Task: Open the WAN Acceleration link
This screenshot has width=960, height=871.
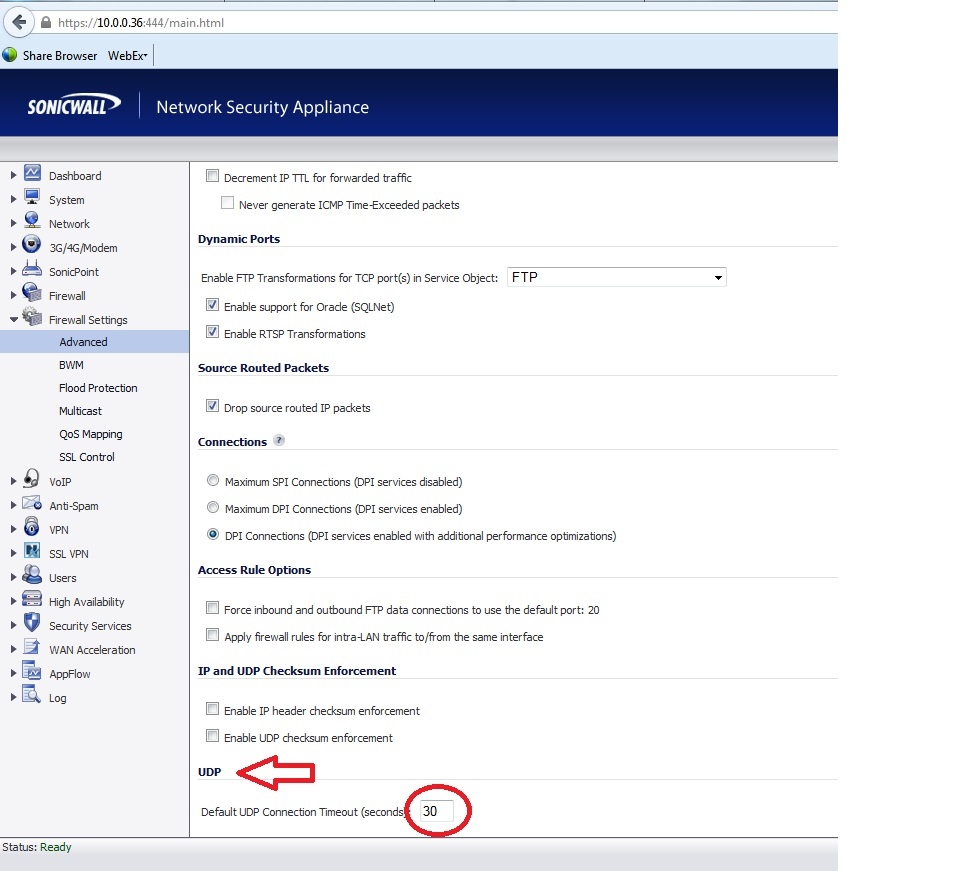Action: point(92,649)
